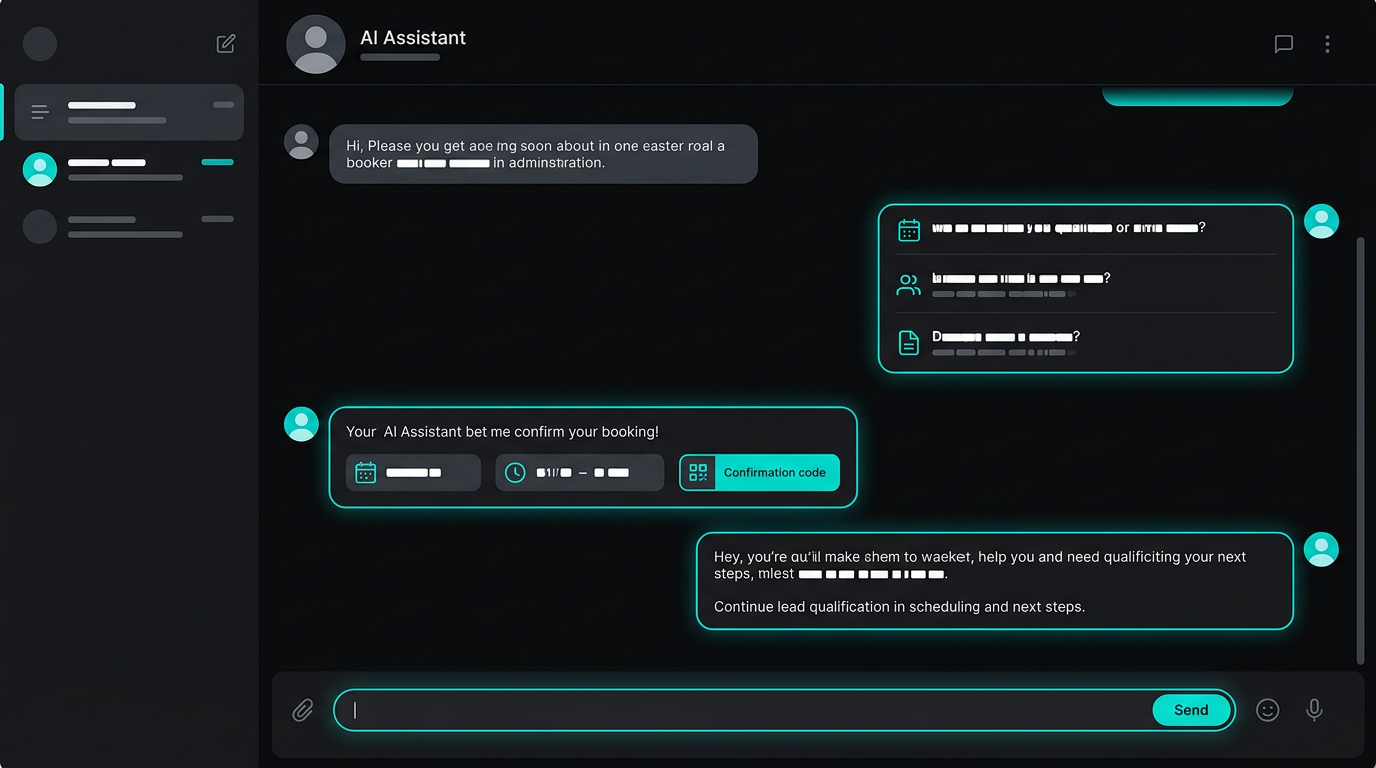Click the people icon next to the second question
Viewport: 1376px width, 768px height.
click(908, 284)
